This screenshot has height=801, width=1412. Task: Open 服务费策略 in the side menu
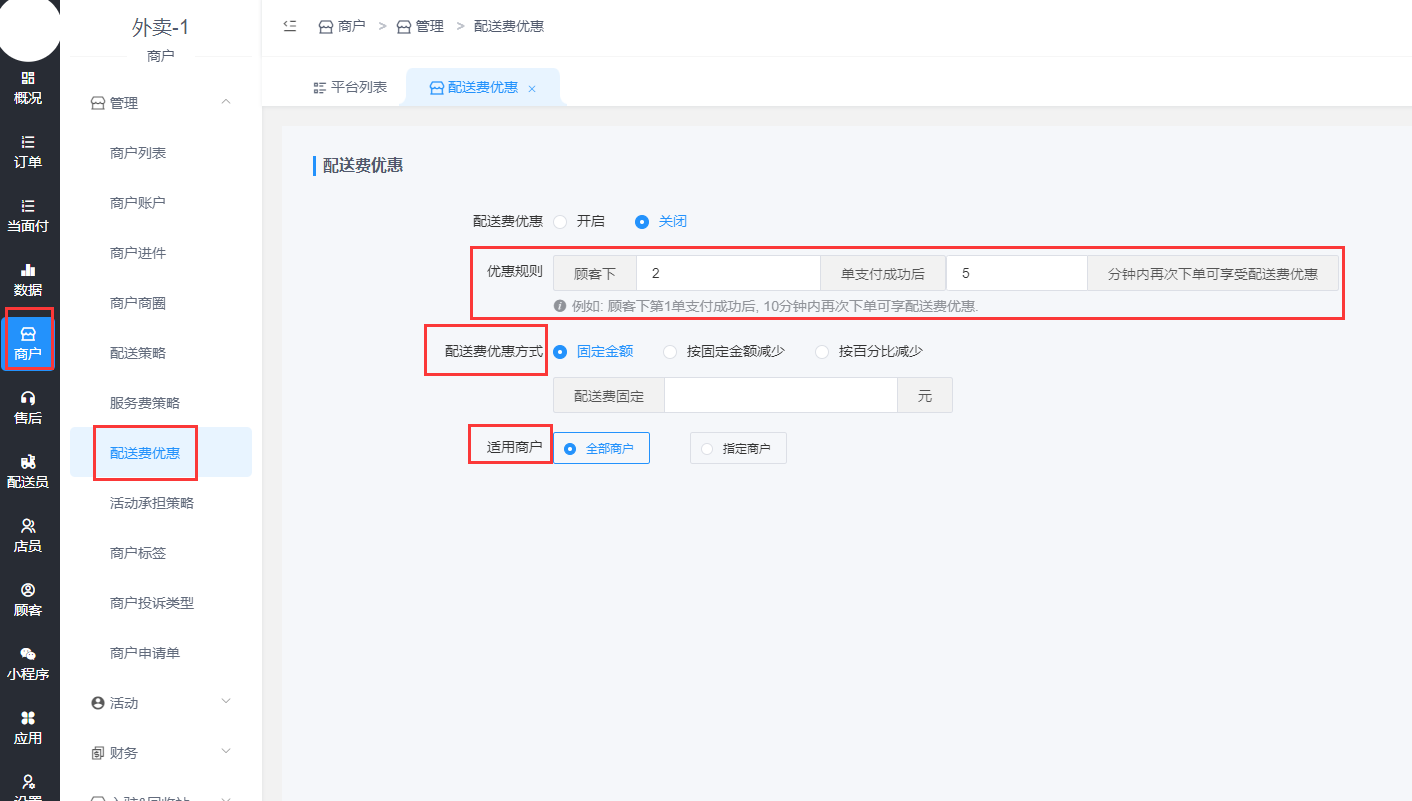coord(145,403)
